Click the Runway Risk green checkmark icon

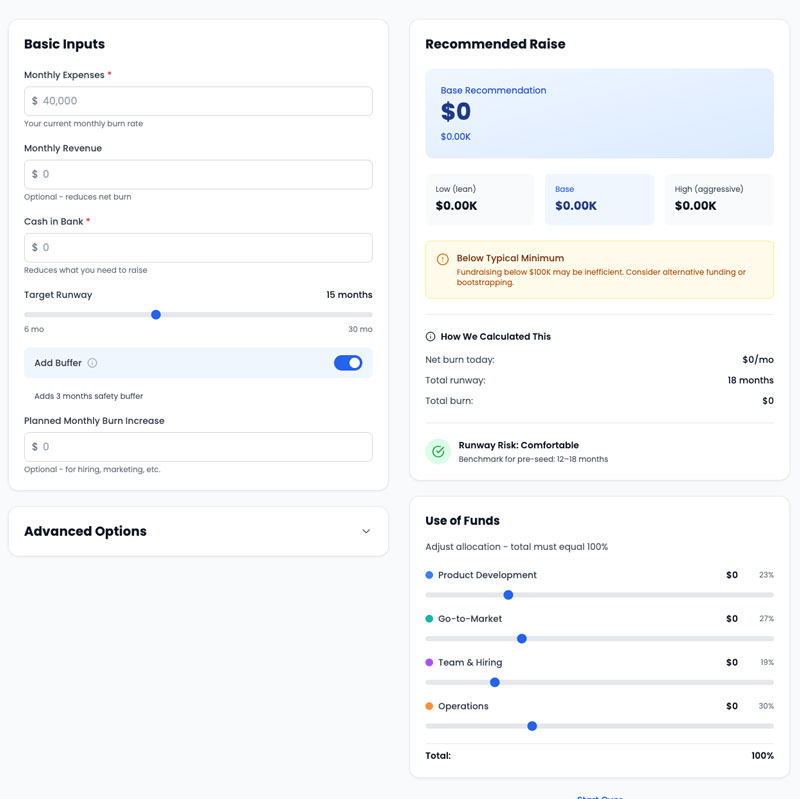click(x=438, y=452)
